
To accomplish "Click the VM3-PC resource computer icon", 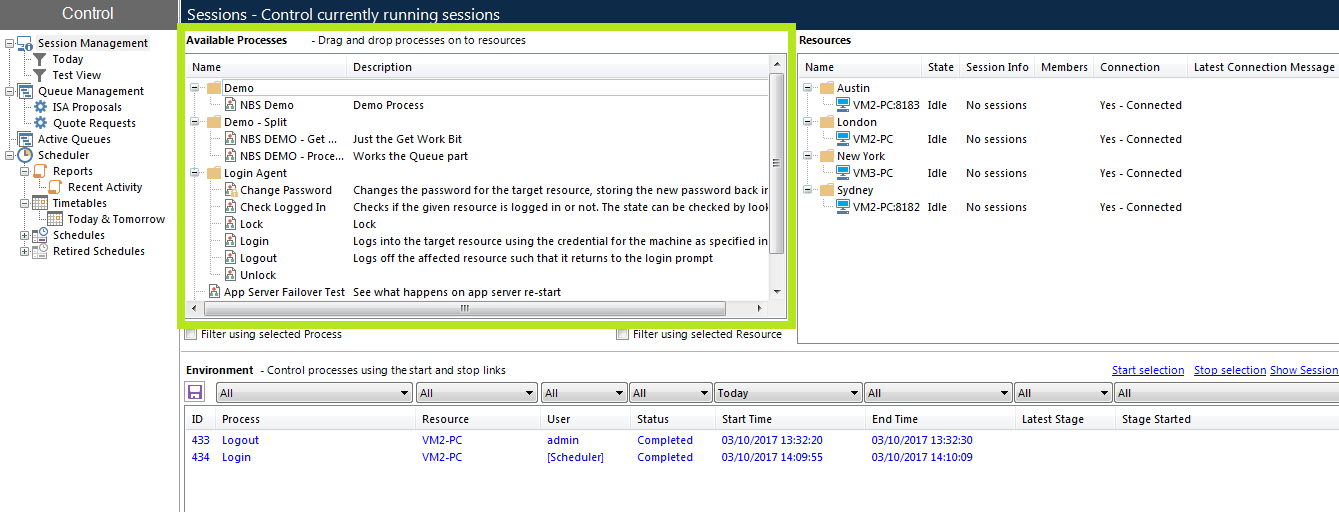I will pos(843,173).
